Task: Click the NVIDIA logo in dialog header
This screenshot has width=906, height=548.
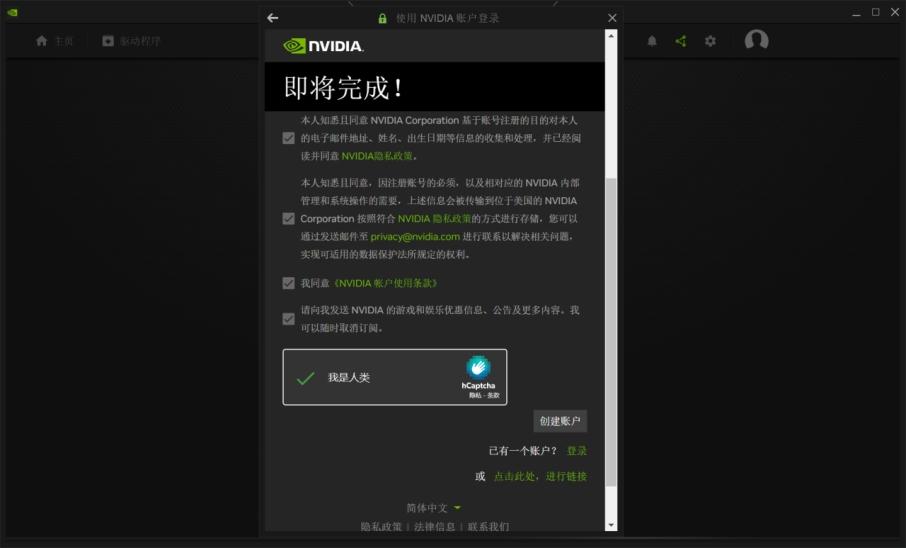Action: pyautogui.click(x=323, y=46)
